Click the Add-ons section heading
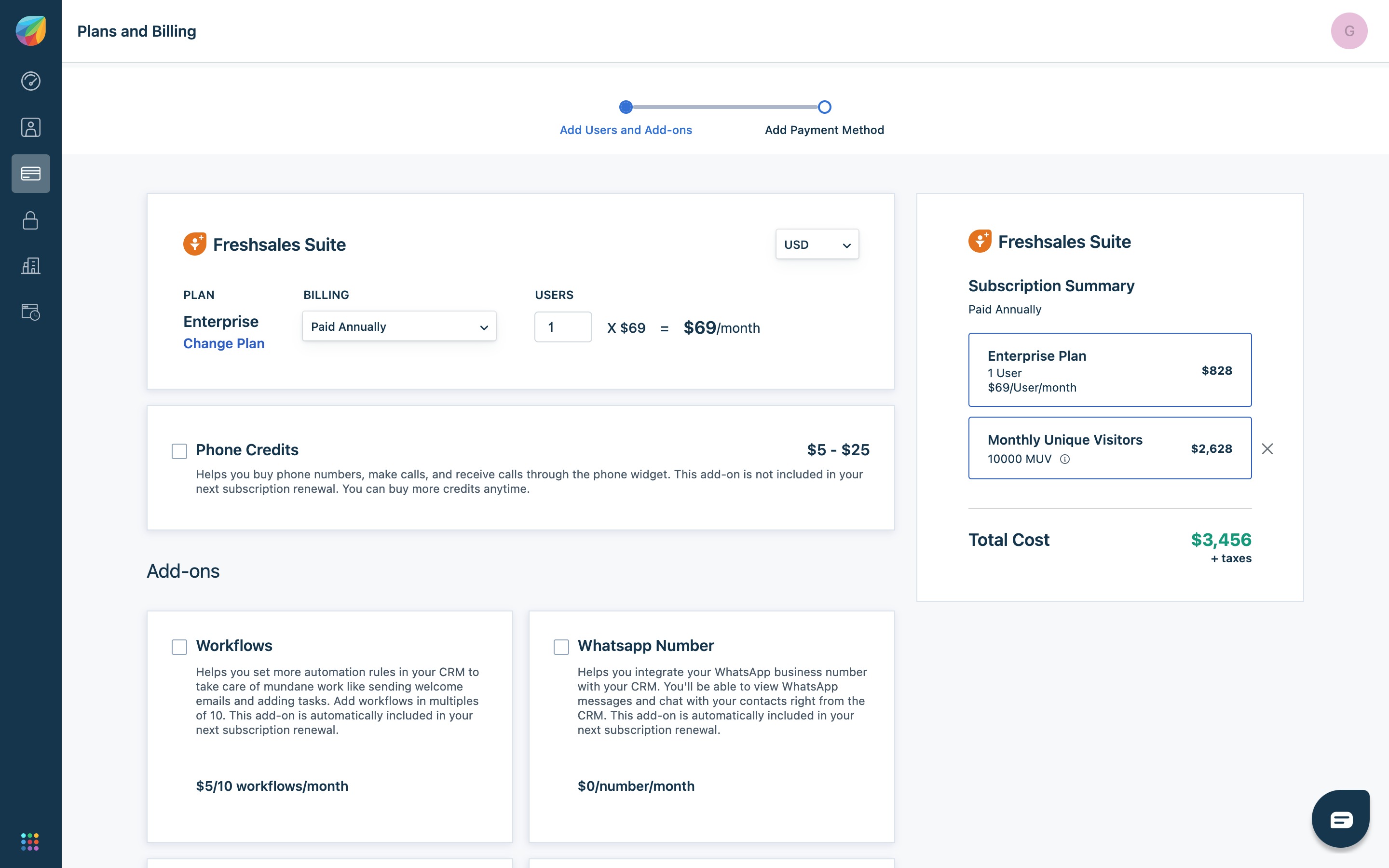Image resolution: width=1389 pixels, height=868 pixels. pyautogui.click(x=183, y=570)
